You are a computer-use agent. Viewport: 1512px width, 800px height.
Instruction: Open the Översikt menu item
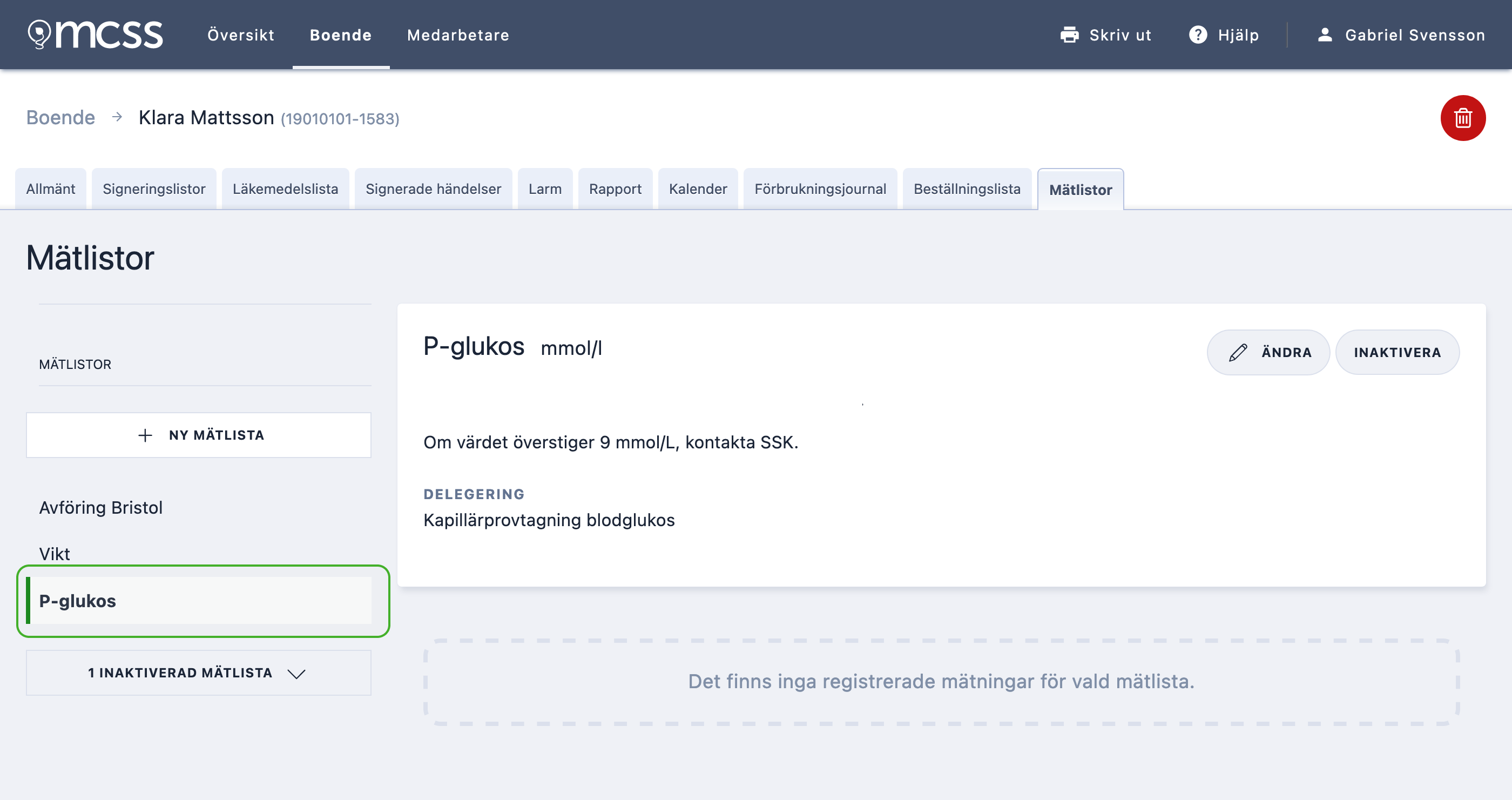(x=241, y=35)
